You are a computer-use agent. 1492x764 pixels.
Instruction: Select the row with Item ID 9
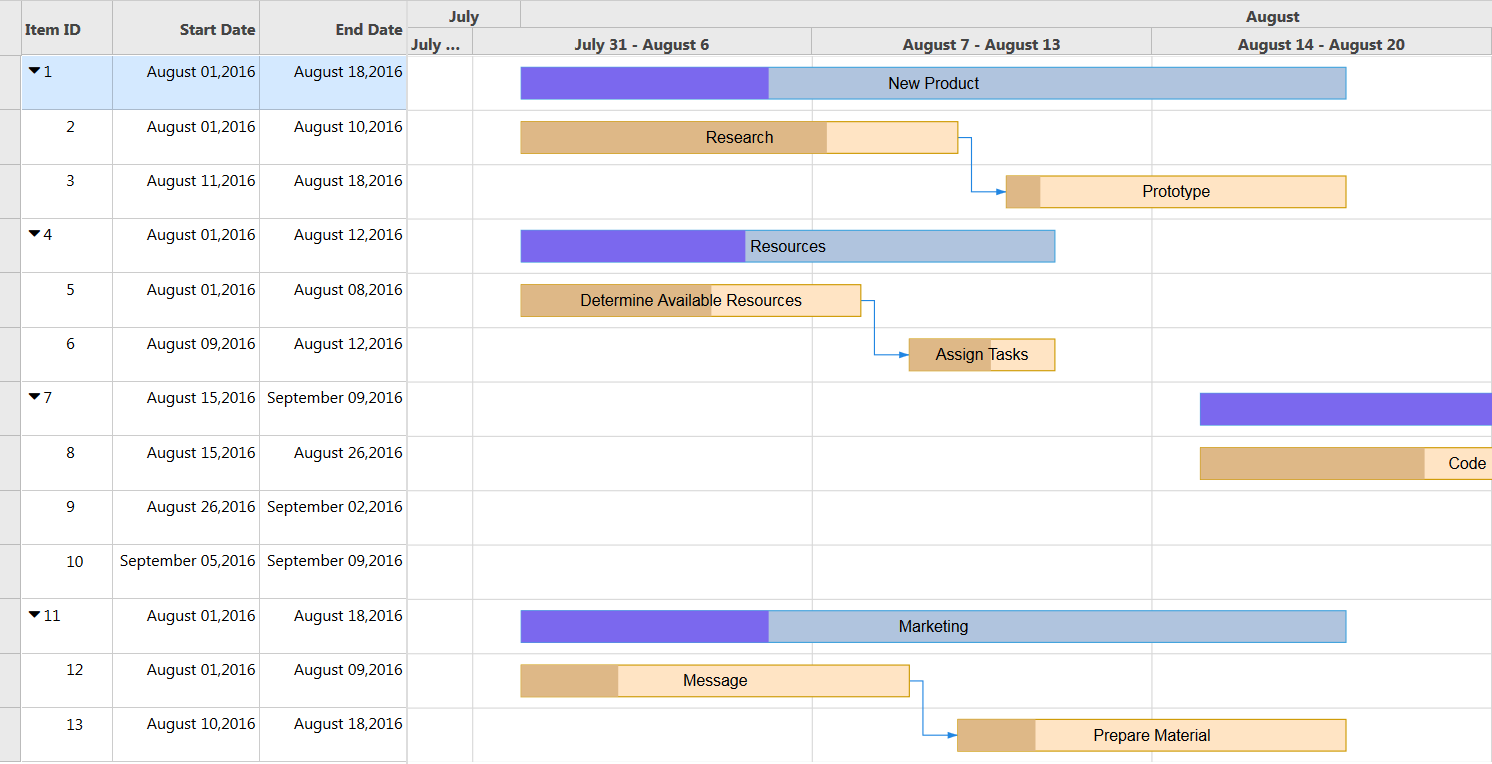(x=214, y=517)
